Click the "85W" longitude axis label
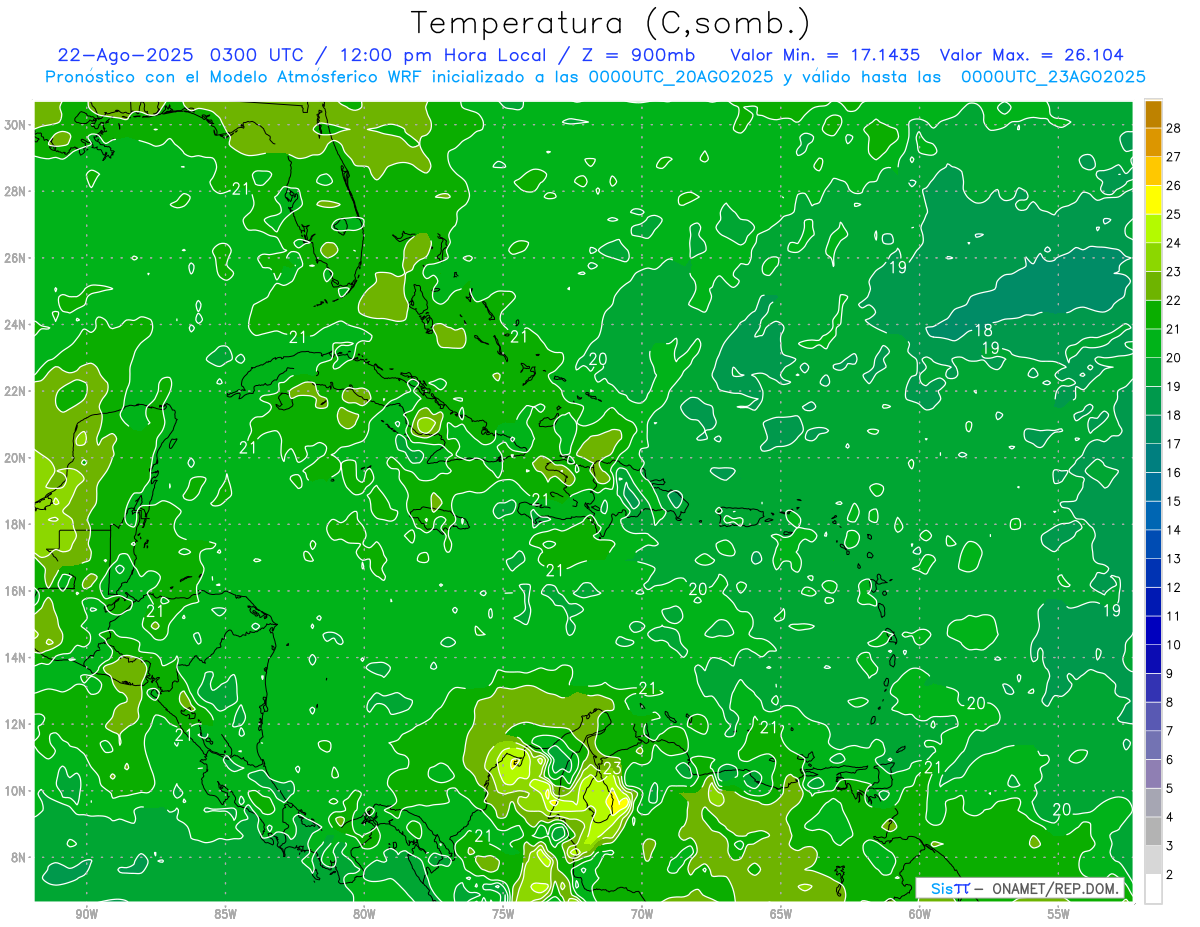Image resolution: width=1200 pixels, height=927 pixels. [225, 914]
